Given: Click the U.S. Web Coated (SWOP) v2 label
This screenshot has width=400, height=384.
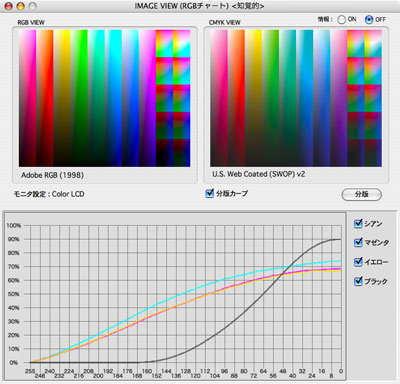Looking at the screenshot, I should [259, 174].
